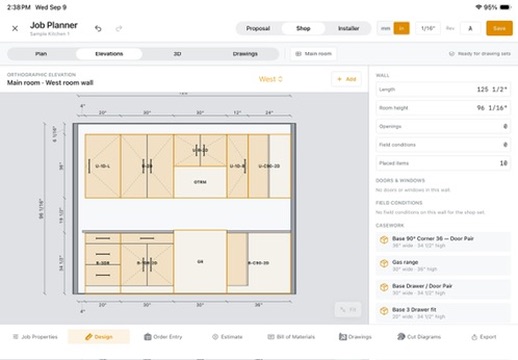The height and width of the screenshot is (360, 518).
Task: Open Job Properties
Action: pos(35,337)
